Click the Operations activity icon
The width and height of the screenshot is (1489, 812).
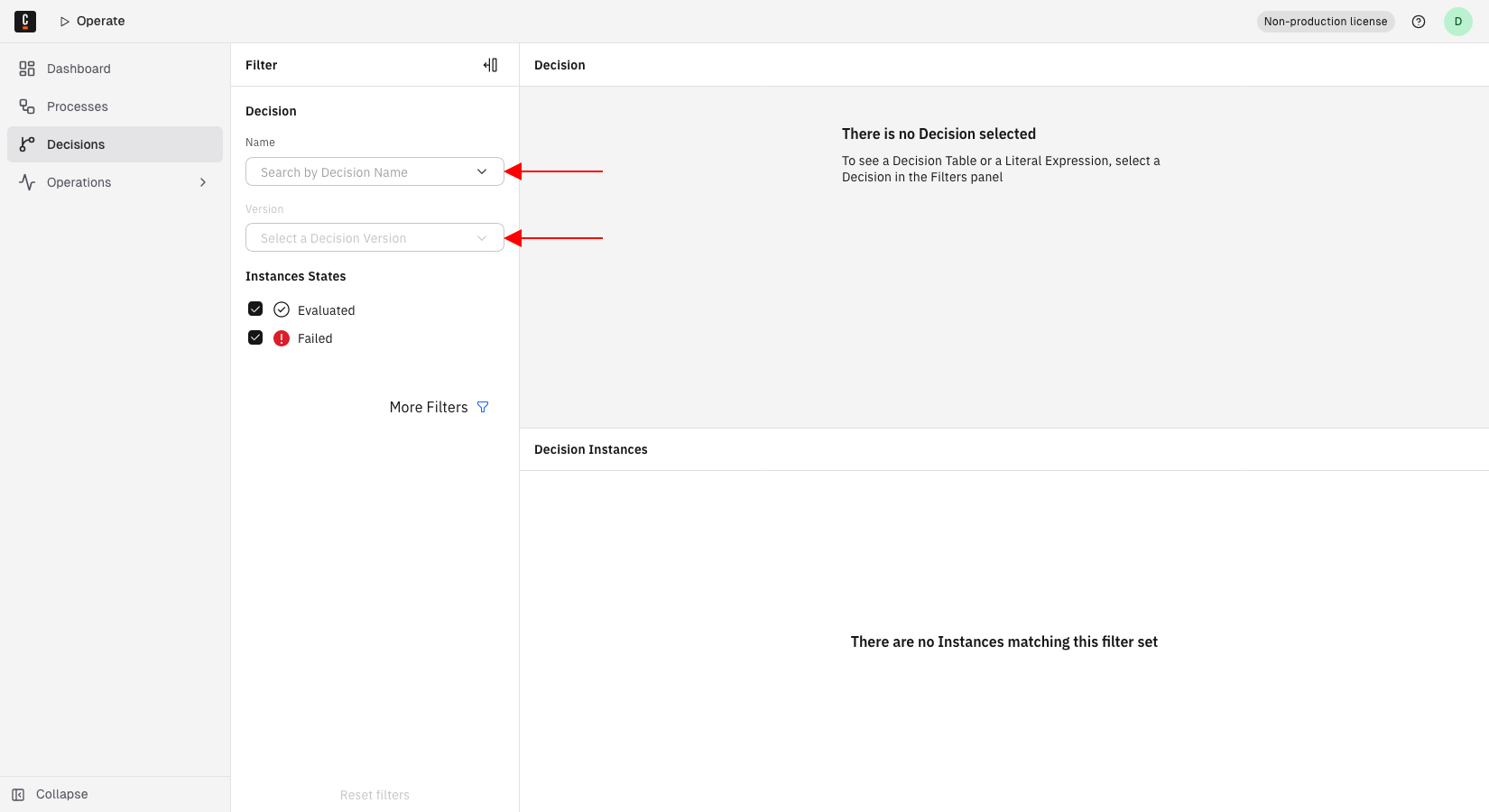coord(27,182)
